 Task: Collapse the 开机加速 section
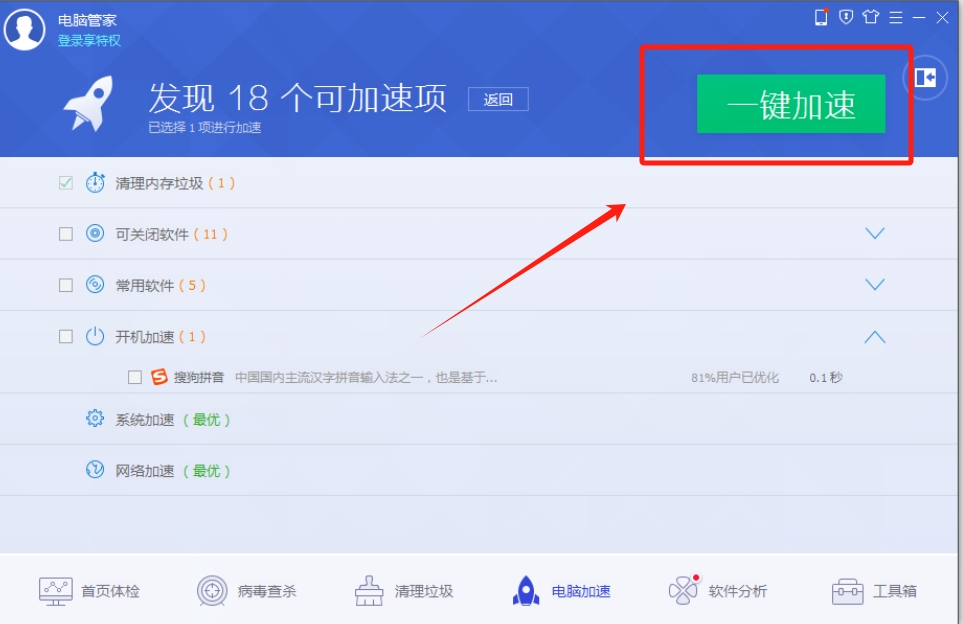pos(875,336)
